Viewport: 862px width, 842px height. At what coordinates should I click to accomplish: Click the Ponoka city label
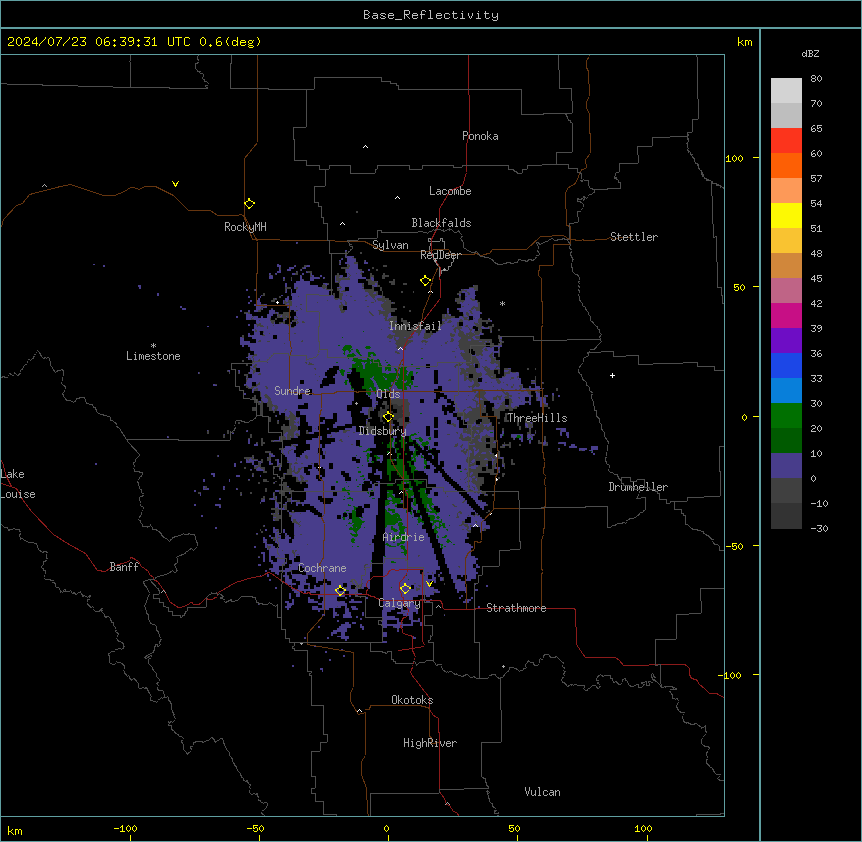480,136
